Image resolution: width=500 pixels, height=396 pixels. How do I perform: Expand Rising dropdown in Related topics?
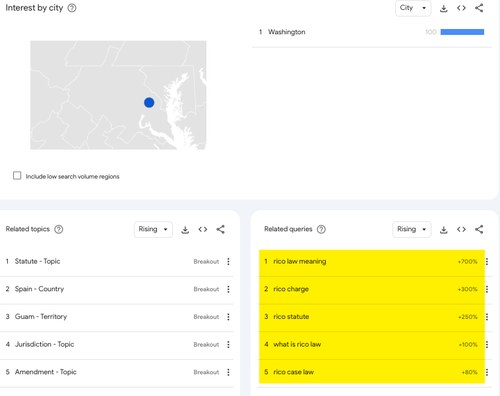(153, 229)
